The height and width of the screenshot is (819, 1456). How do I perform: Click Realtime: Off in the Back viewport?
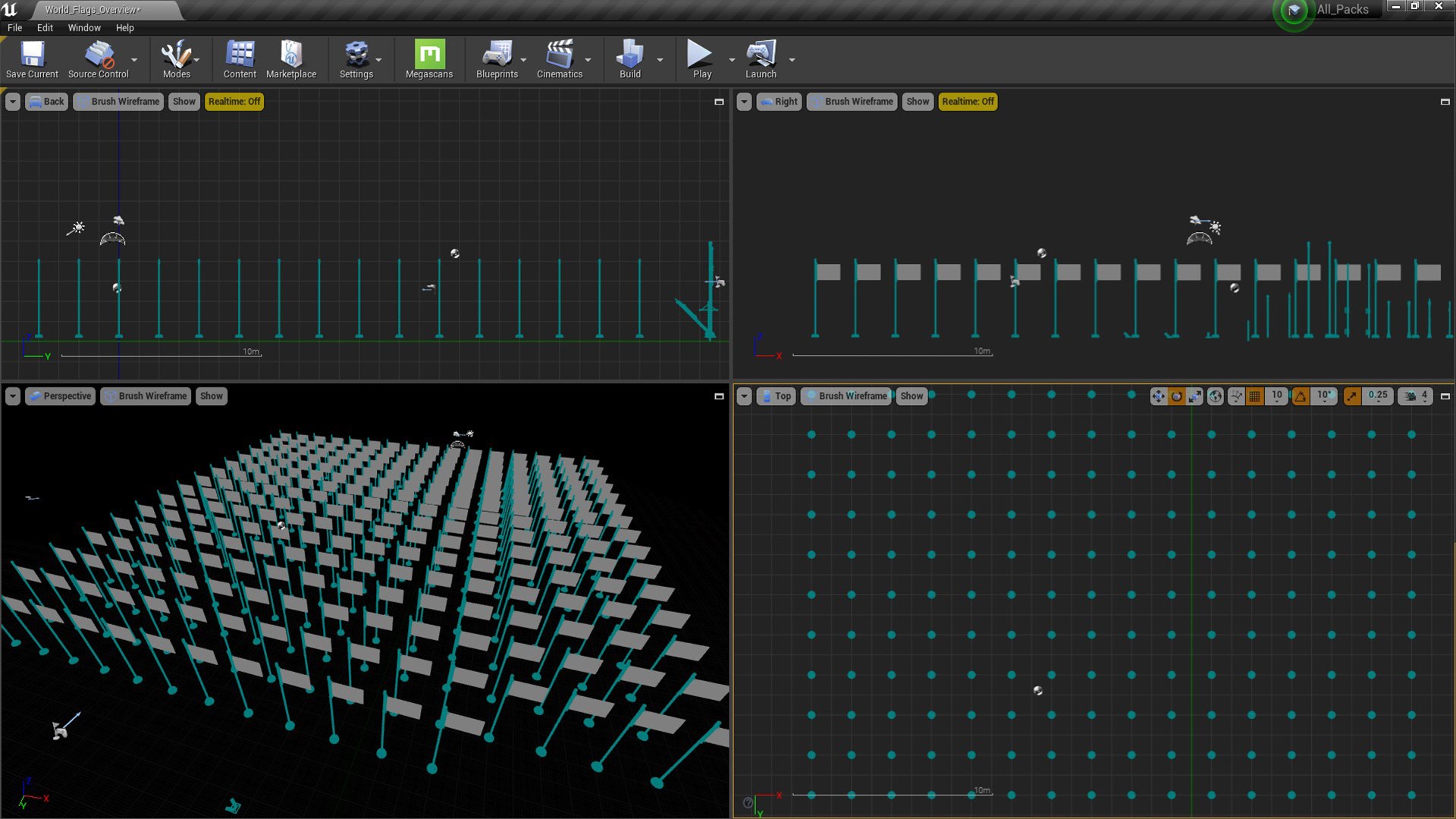(x=234, y=101)
